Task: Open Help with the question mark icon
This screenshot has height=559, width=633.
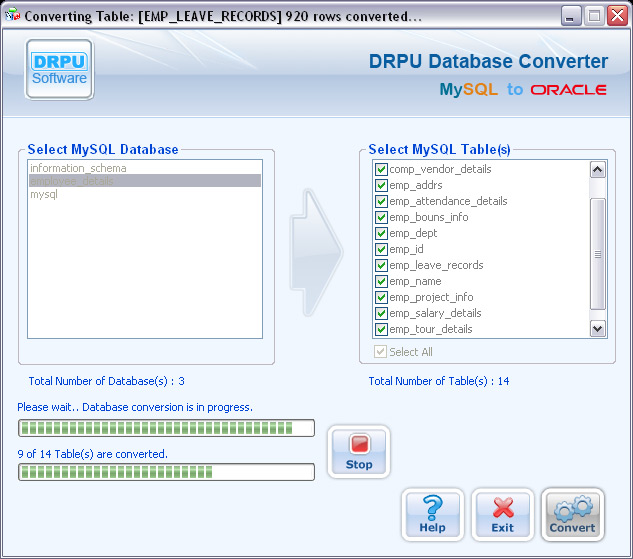Action: (433, 514)
